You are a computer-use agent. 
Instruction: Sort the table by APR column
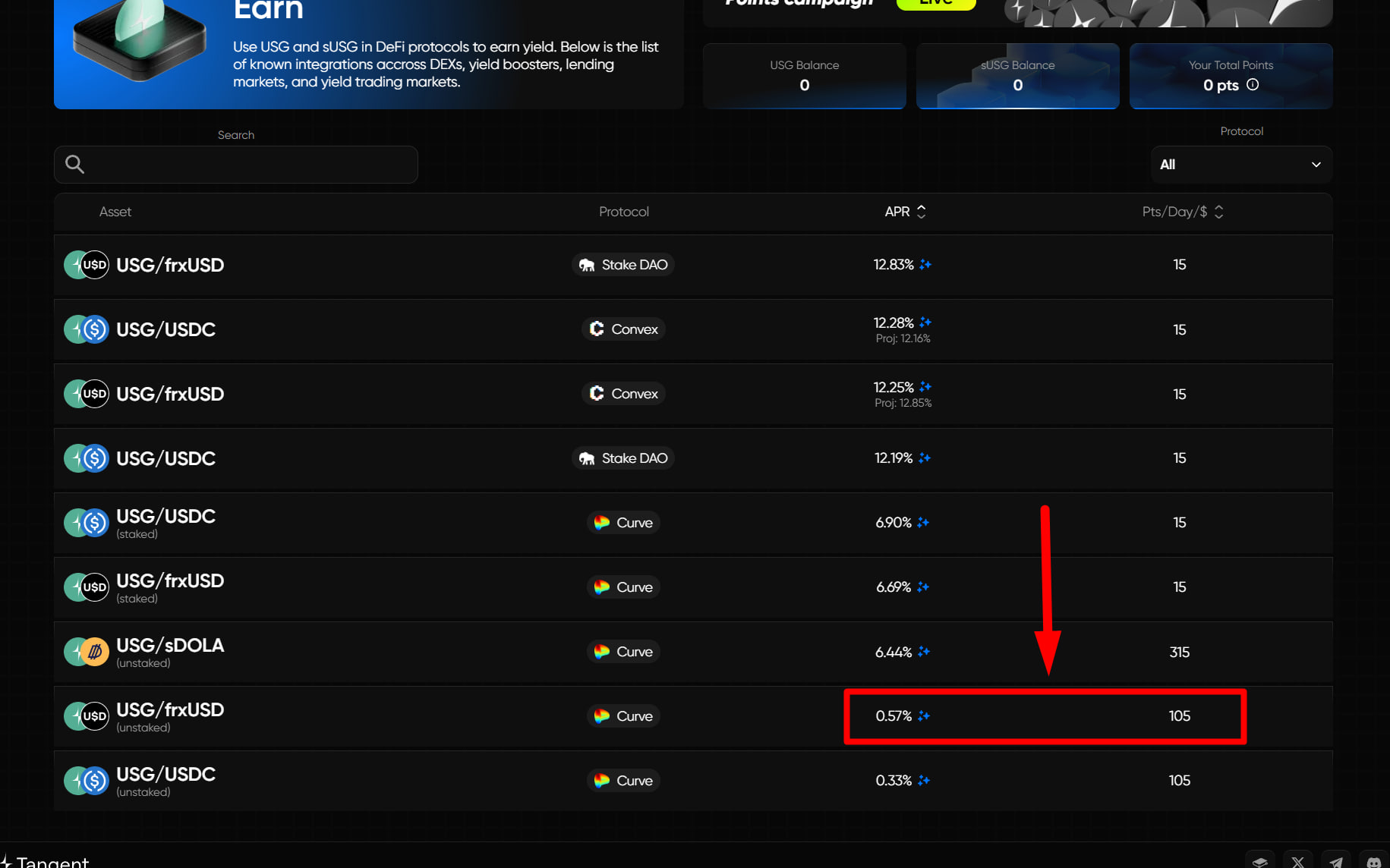pos(905,212)
